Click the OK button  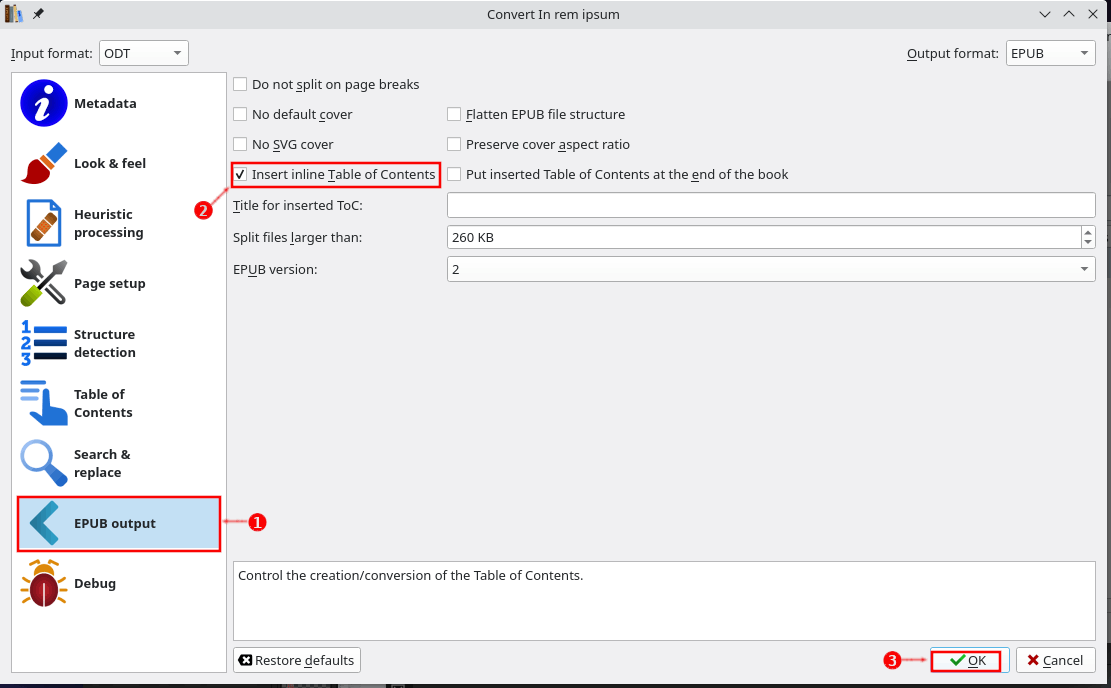point(968,661)
